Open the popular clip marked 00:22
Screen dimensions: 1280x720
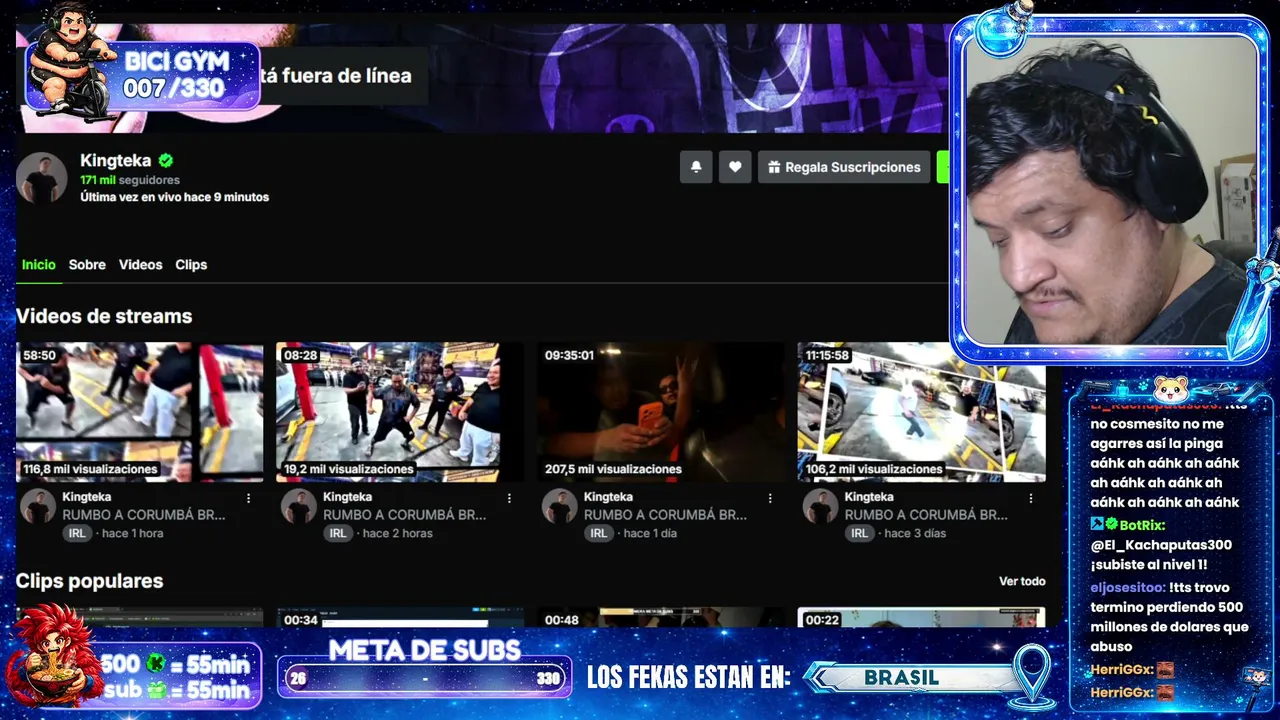922,618
